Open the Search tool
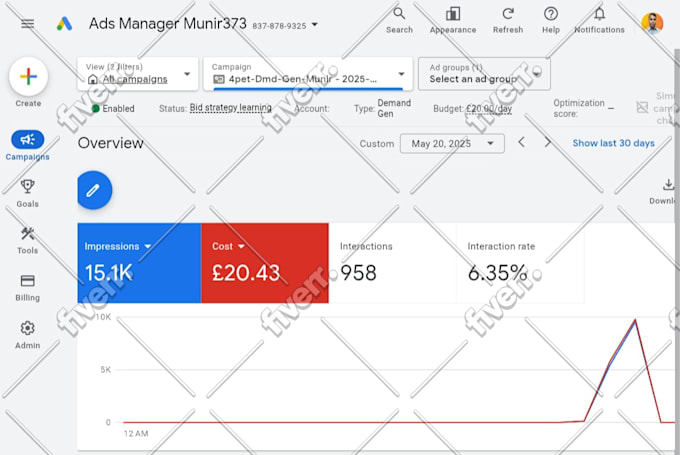 399,20
